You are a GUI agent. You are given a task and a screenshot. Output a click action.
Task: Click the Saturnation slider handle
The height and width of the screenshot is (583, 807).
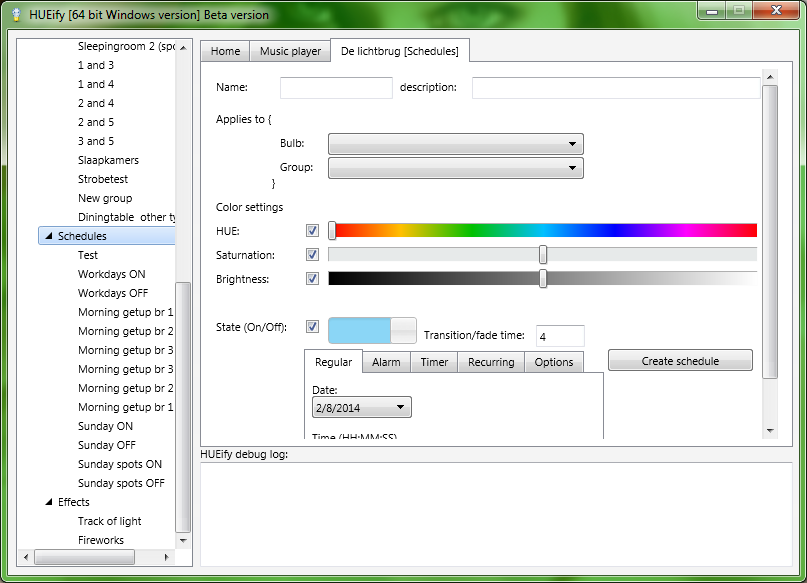click(543, 254)
